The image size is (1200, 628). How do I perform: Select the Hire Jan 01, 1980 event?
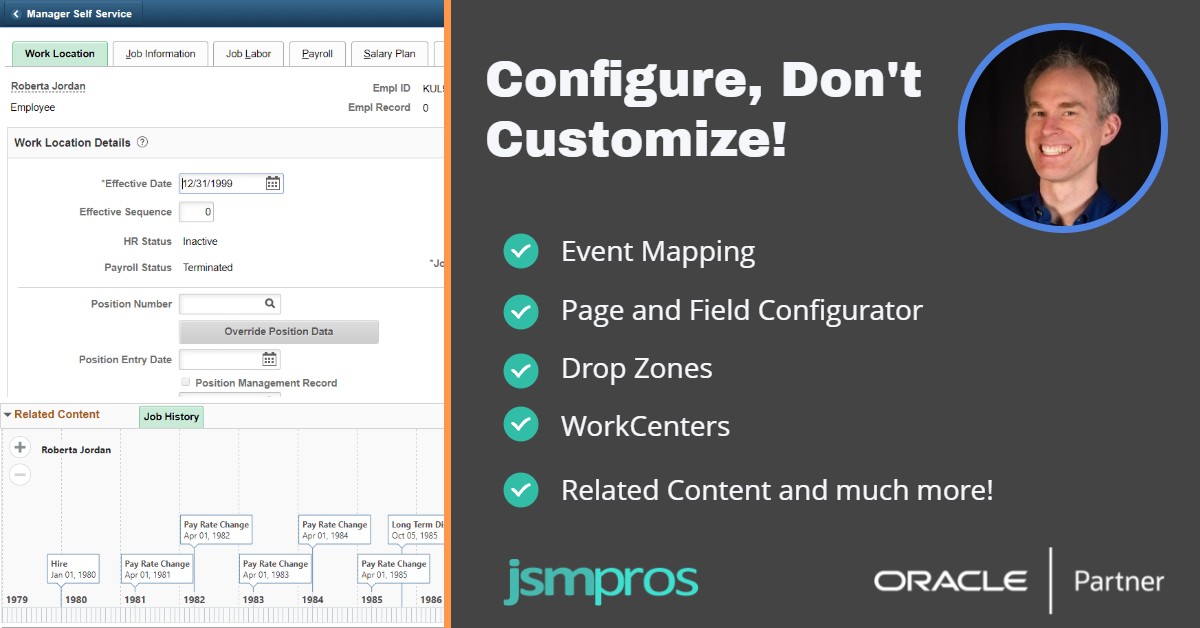pyautogui.click(x=74, y=569)
